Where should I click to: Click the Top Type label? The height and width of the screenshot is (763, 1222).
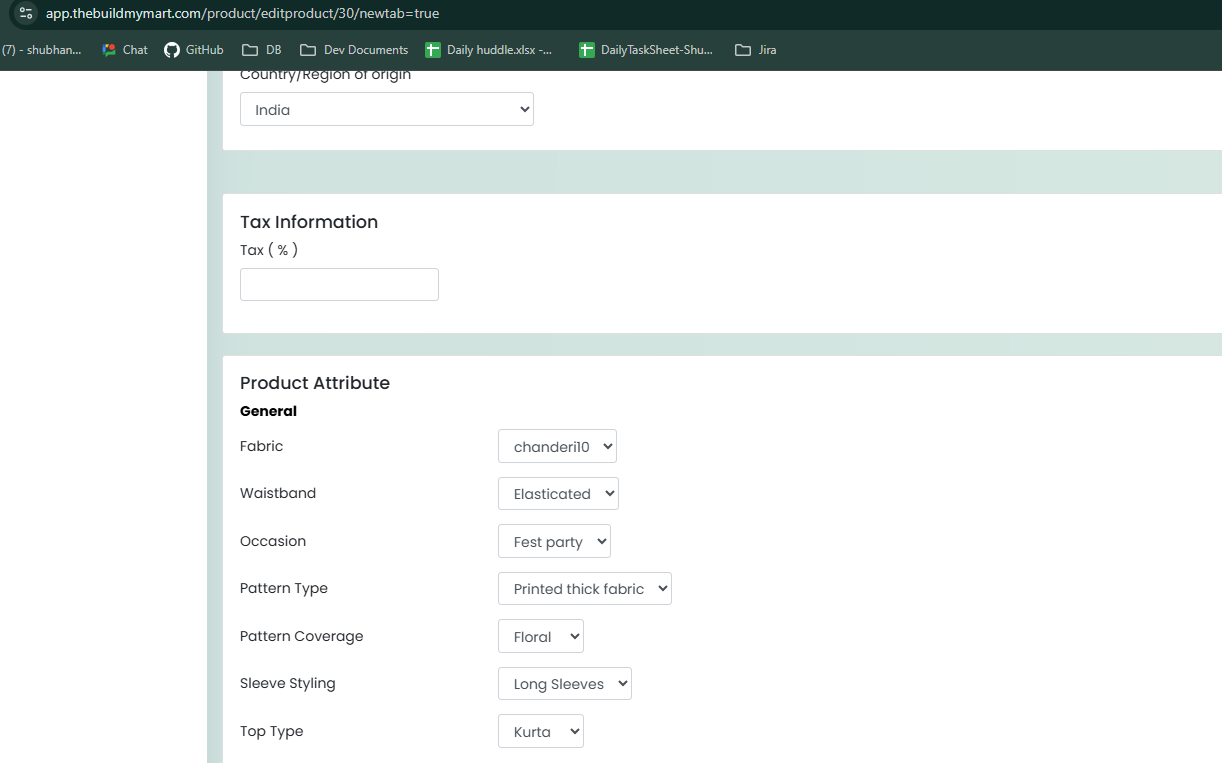pyautogui.click(x=272, y=731)
